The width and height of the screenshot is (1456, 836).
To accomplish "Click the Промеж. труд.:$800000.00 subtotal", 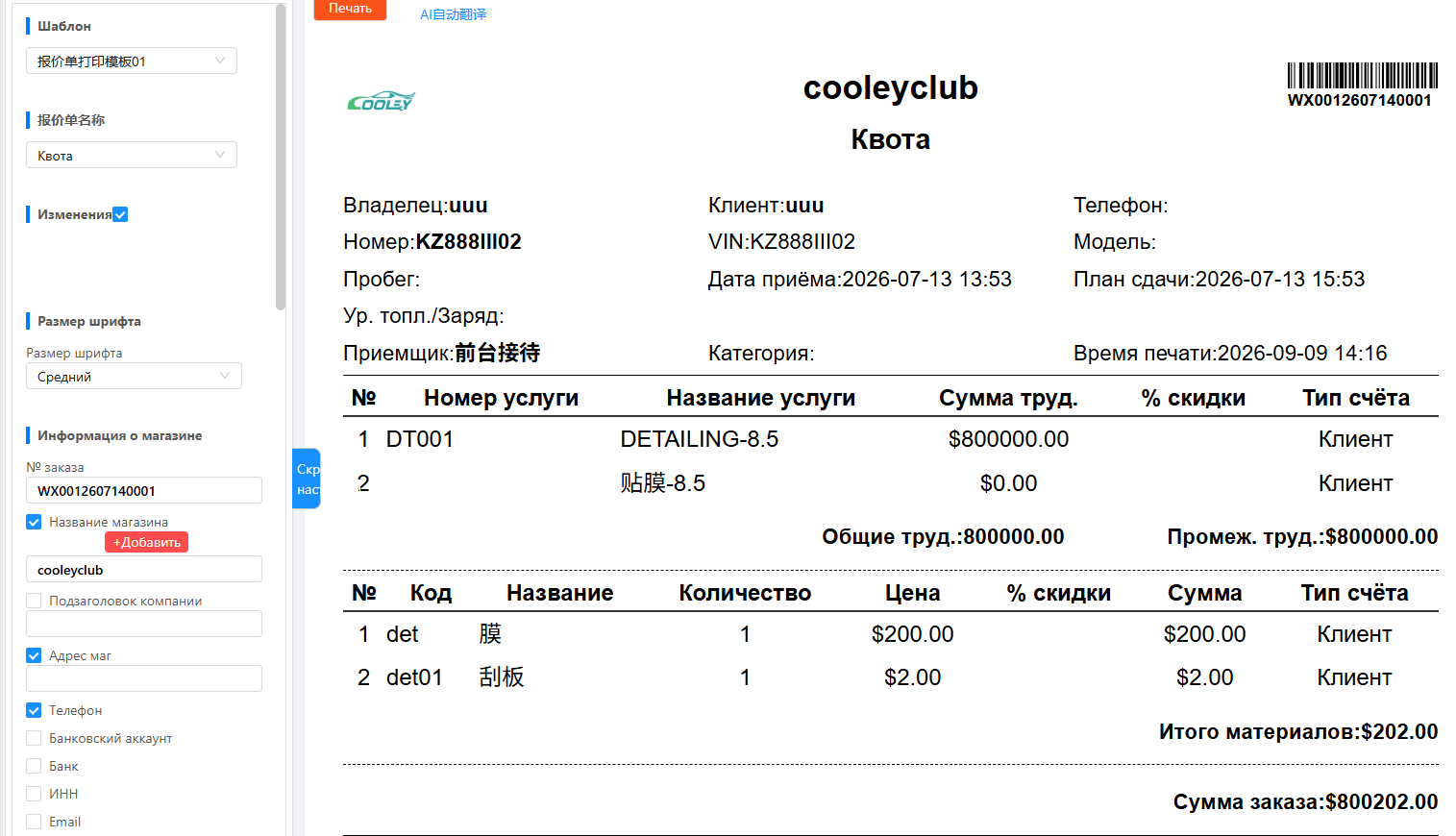I will (x=1302, y=536).
